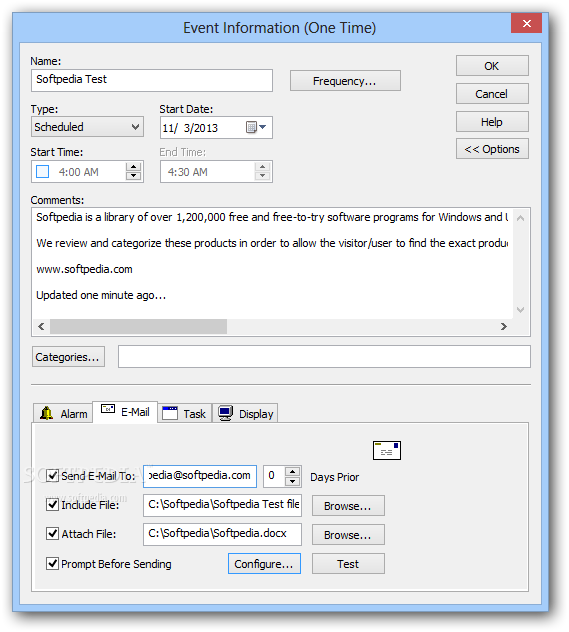Decrease End Time with down arrow
569x632 pixels.
(262, 176)
